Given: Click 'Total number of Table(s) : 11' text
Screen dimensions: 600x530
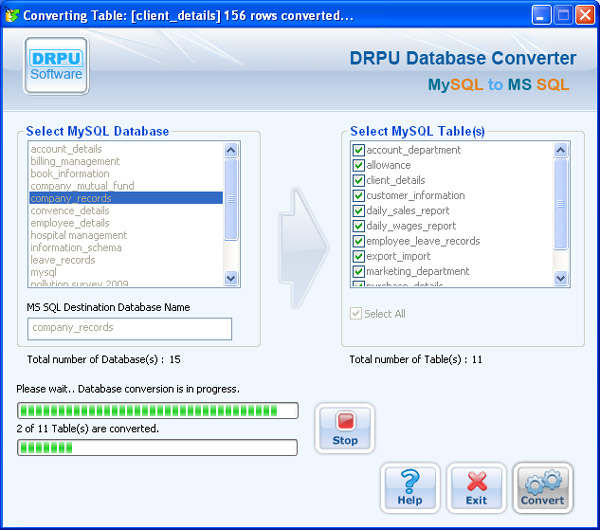Looking at the screenshot, I should [x=416, y=359].
